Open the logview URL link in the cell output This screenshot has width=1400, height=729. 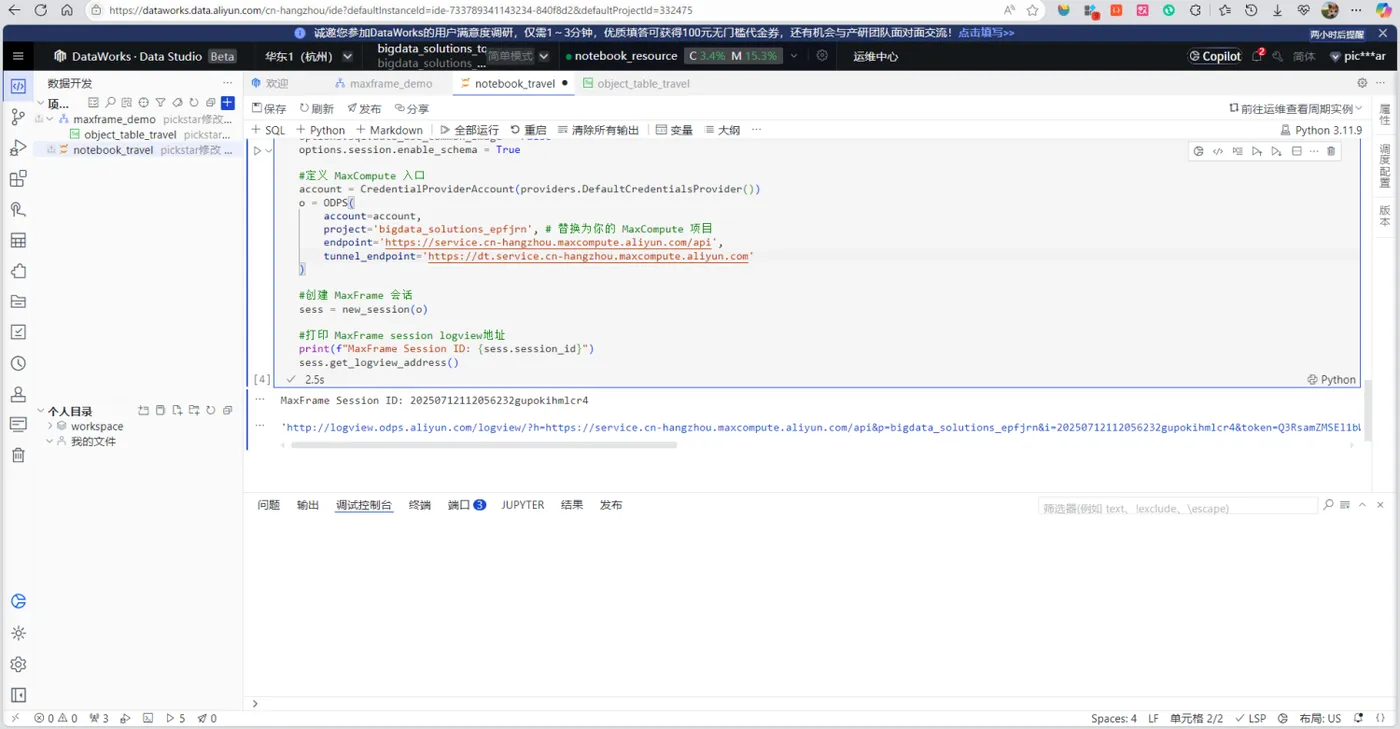coord(821,427)
